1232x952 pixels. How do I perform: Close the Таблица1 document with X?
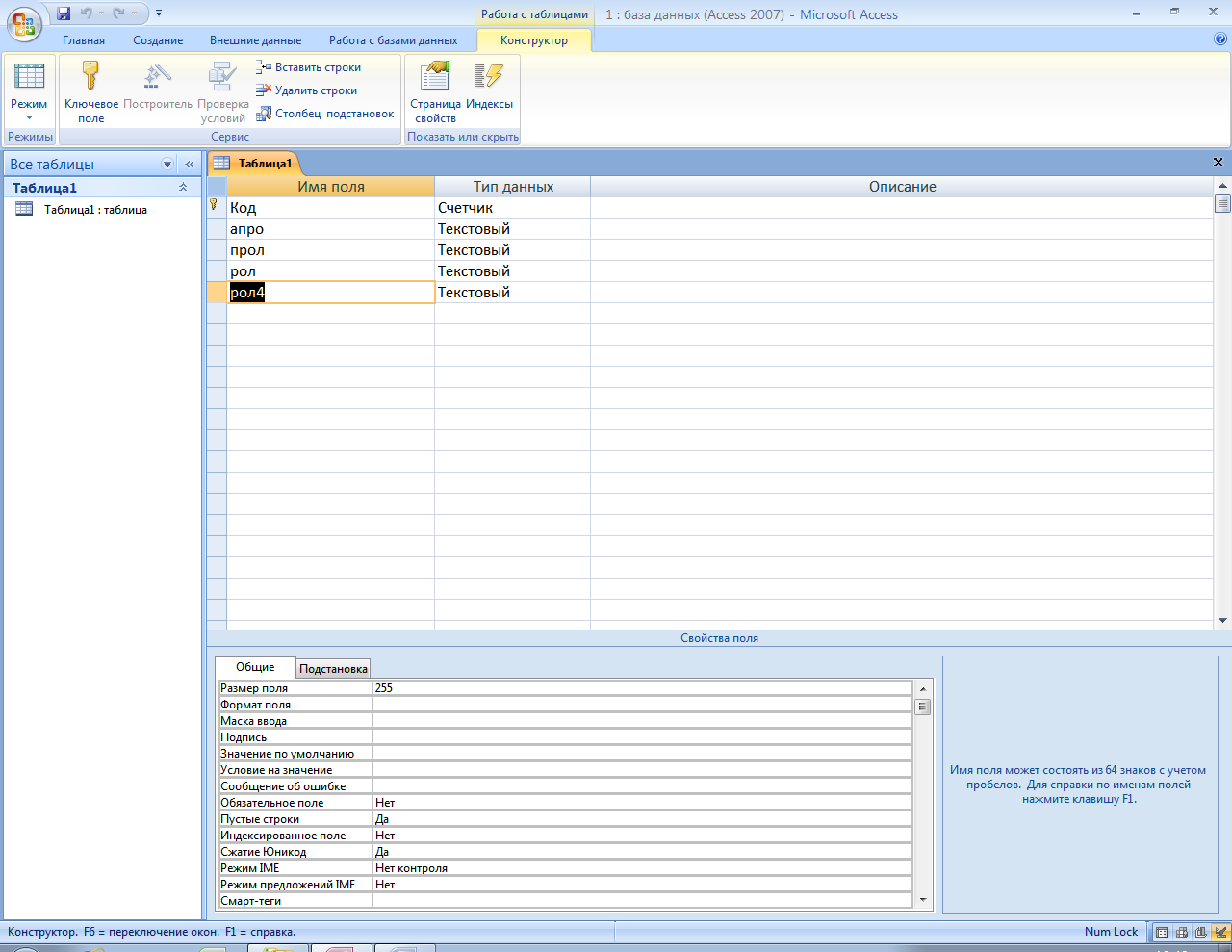[x=1218, y=162]
